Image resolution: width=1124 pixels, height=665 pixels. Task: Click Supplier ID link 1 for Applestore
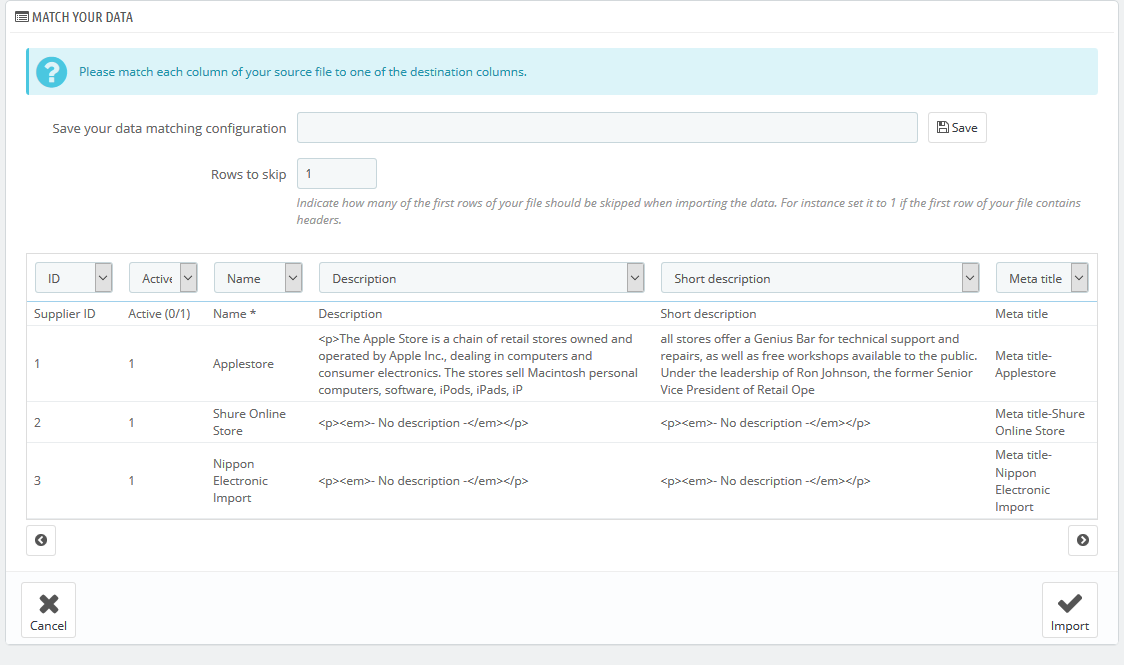pyautogui.click(x=37, y=363)
